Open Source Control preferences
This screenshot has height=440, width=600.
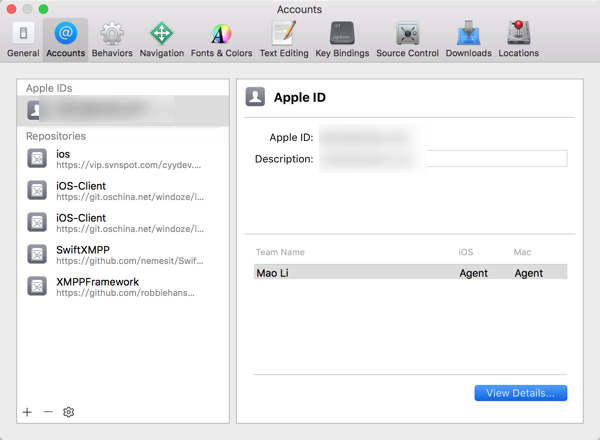(x=407, y=40)
